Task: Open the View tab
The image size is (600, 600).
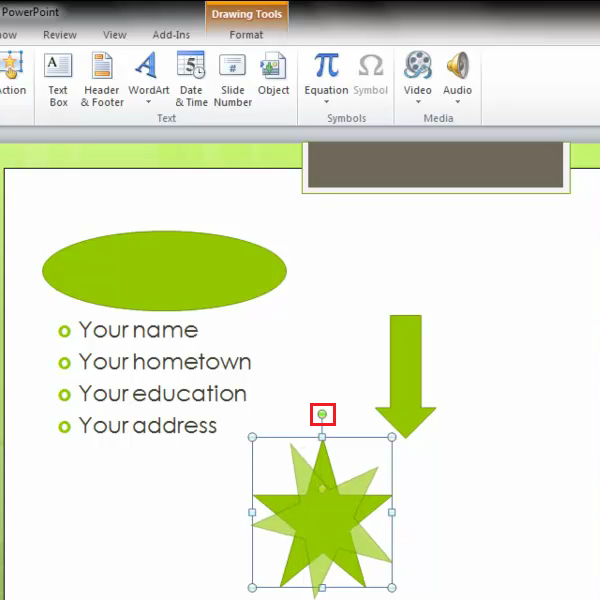Action: [x=114, y=35]
